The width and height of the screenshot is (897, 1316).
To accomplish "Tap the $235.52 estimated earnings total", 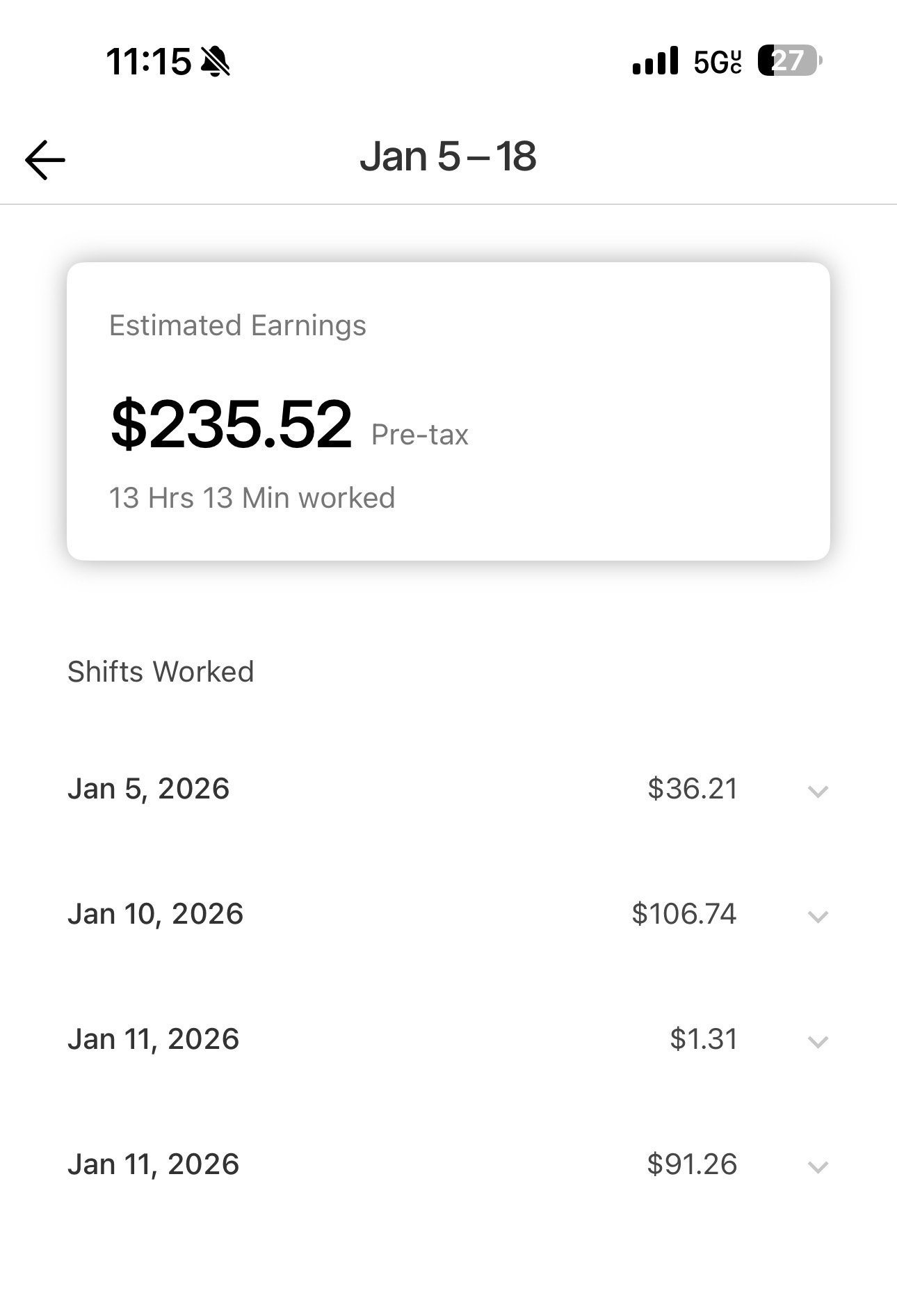I will coord(232,424).
